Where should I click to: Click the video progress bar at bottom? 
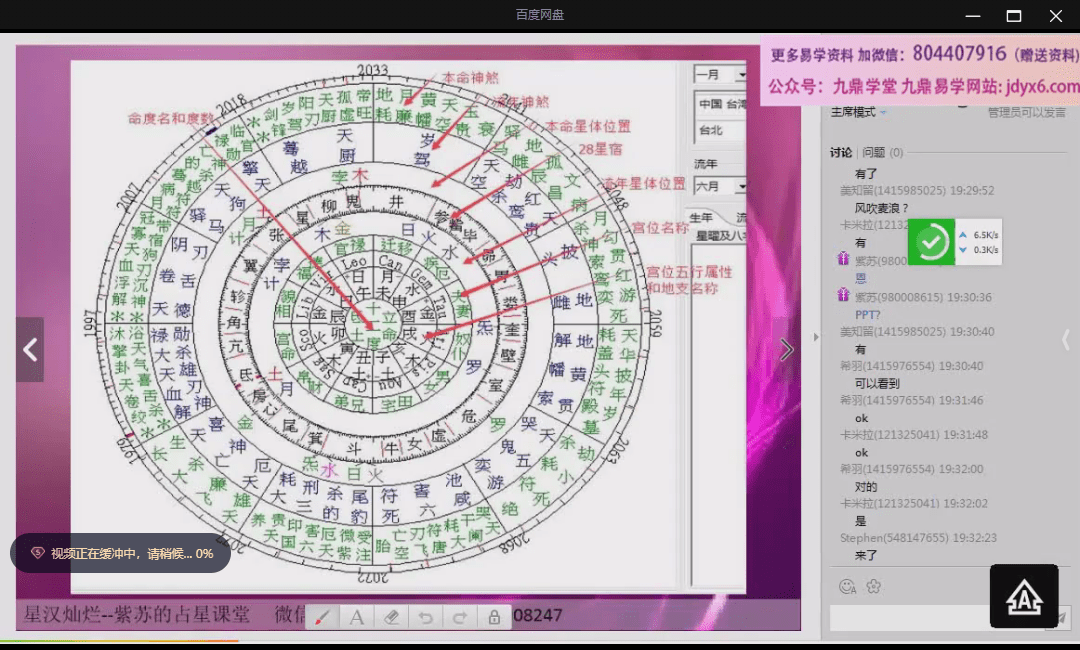pos(400,640)
